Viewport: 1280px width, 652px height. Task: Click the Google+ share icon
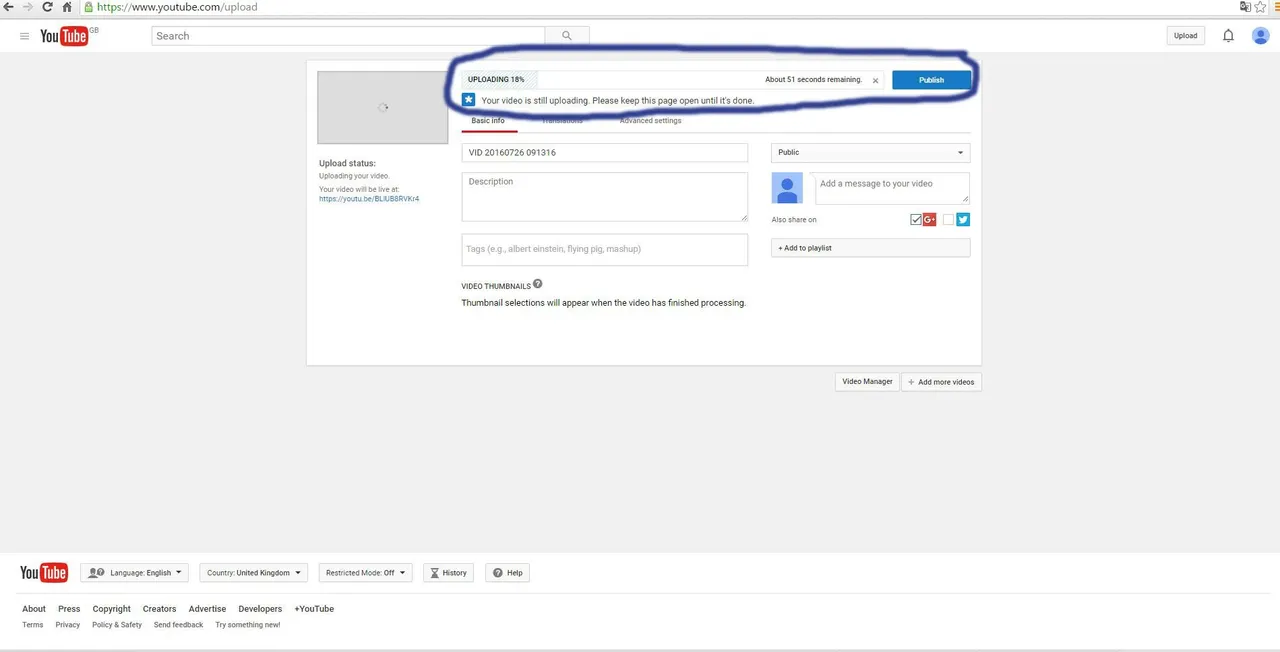click(929, 220)
